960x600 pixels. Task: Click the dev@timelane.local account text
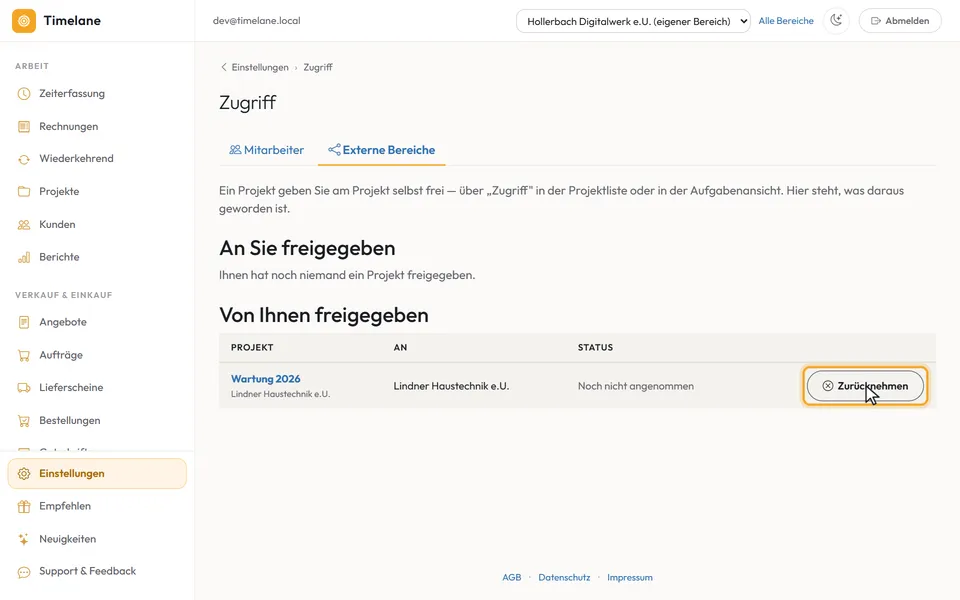click(x=257, y=21)
